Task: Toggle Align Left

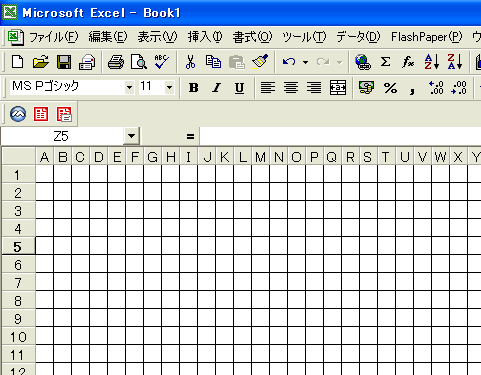Action: (x=268, y=88)
